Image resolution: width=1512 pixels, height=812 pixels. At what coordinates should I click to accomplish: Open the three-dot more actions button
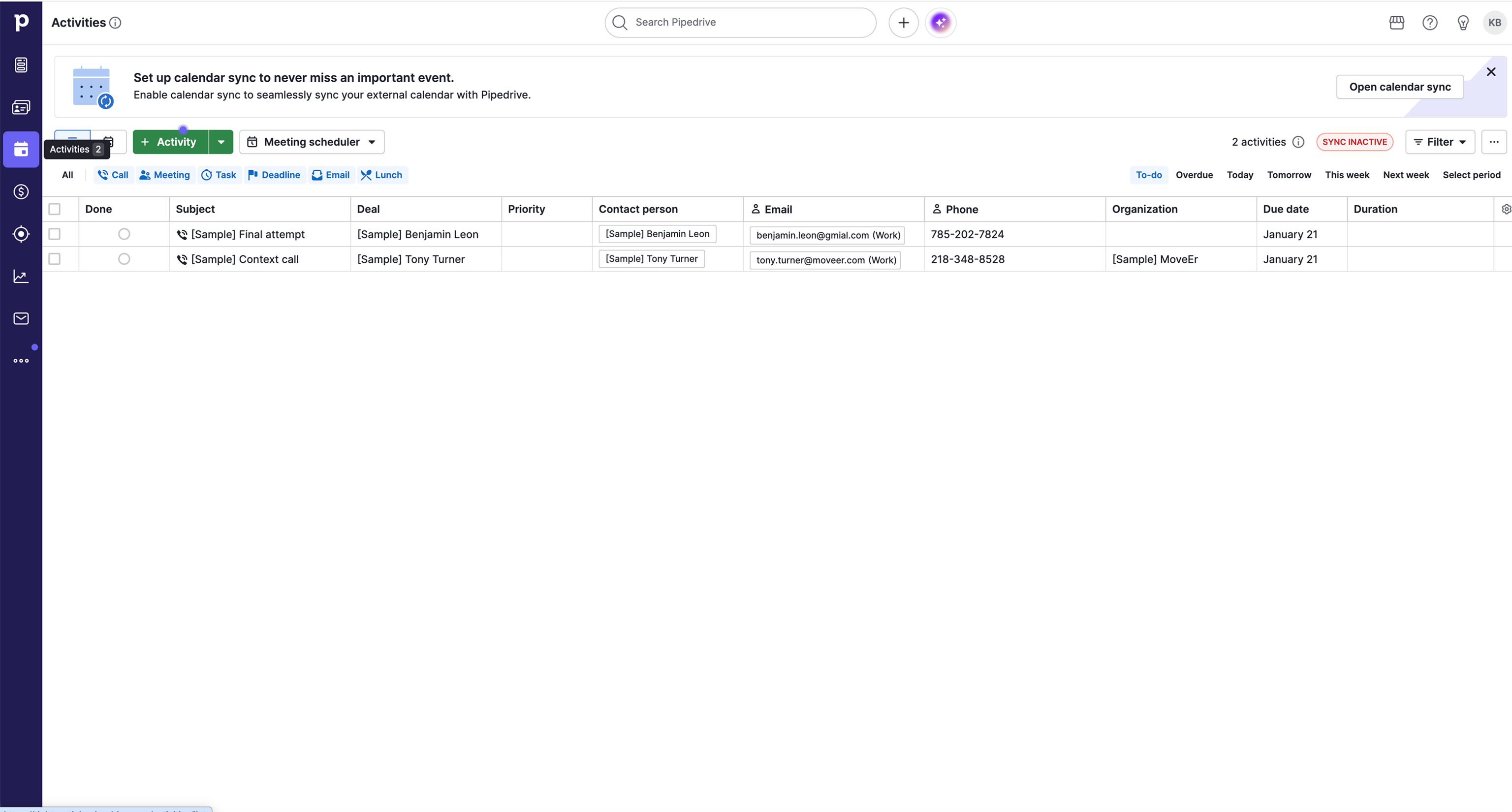pyautogui.click(x=1494, y=142)
